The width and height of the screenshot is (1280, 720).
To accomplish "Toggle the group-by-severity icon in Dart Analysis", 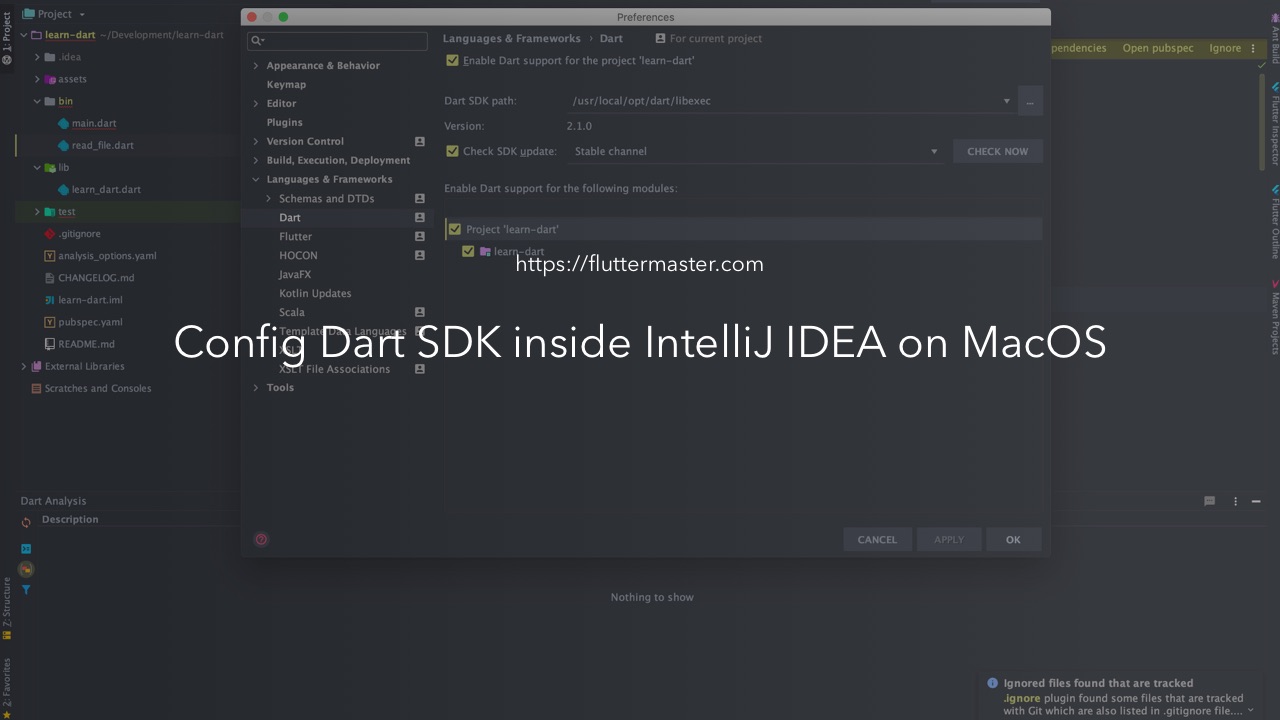I will (x=26, y=569).
